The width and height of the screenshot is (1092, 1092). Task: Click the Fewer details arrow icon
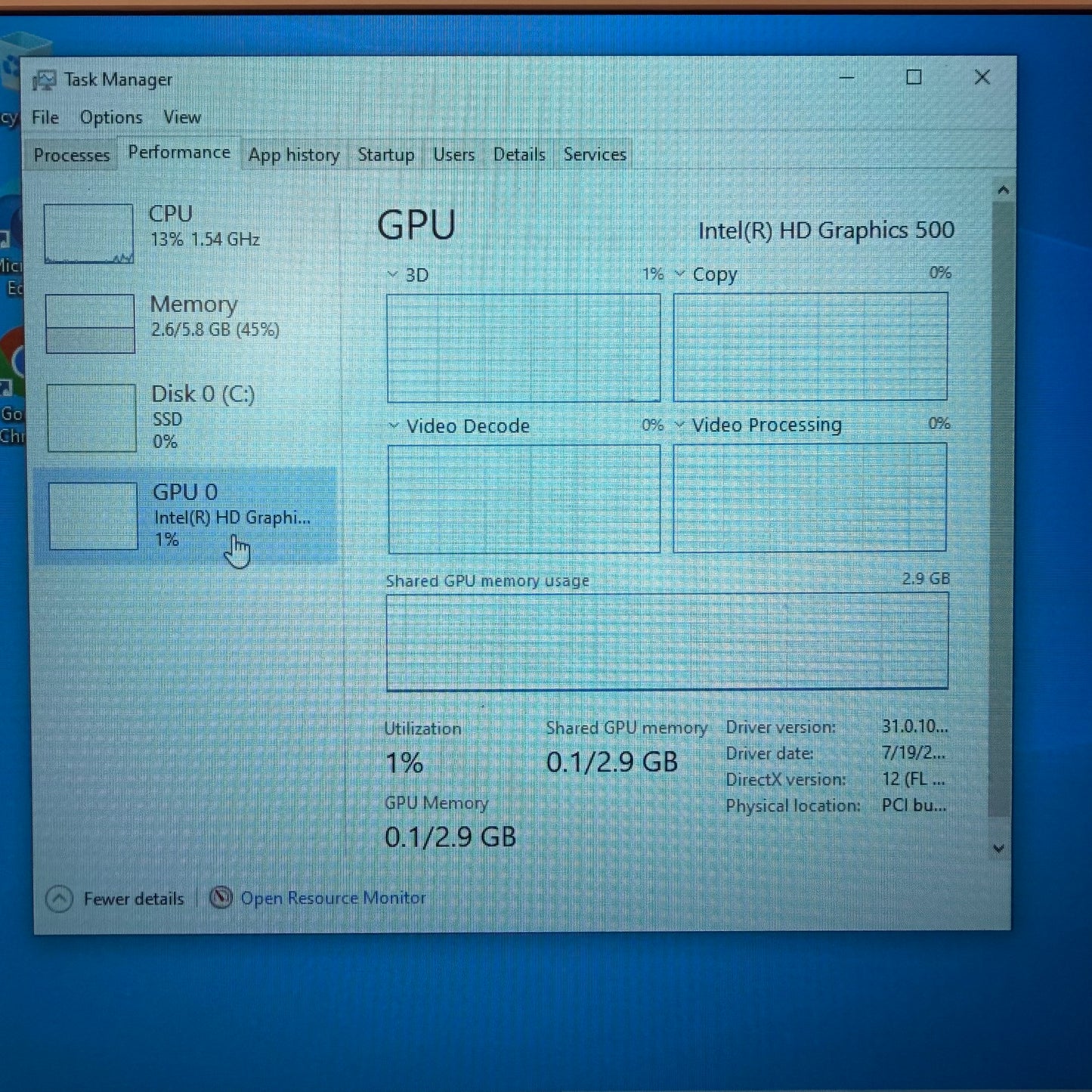tap(59, 899)
